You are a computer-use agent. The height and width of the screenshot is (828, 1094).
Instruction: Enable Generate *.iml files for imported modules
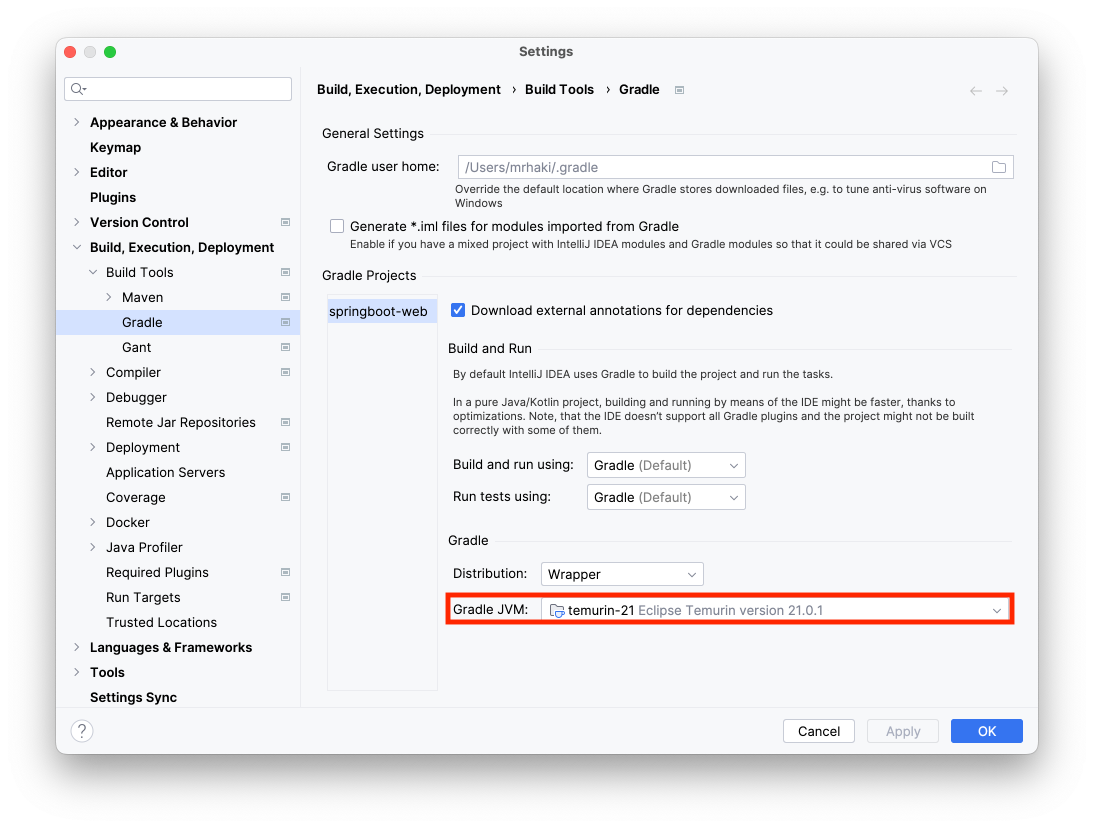point(337,226)
